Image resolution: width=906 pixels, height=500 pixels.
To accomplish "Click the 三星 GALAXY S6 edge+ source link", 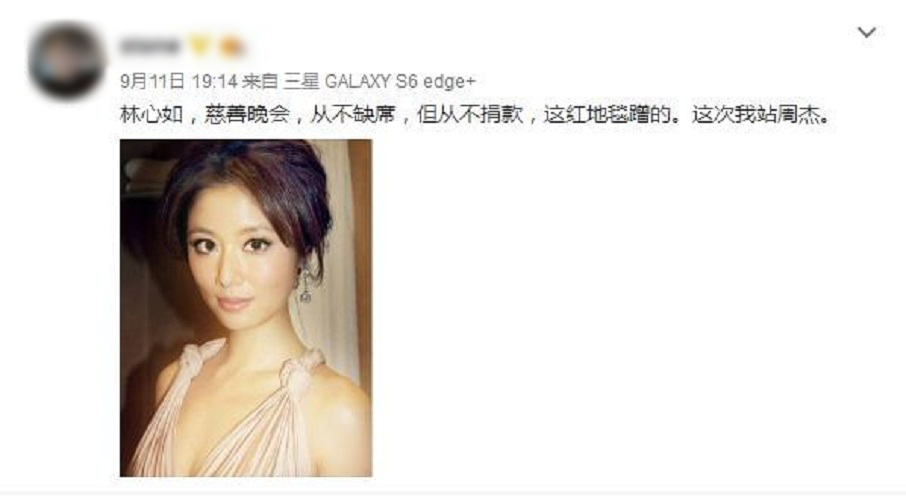I will [380, 82].
